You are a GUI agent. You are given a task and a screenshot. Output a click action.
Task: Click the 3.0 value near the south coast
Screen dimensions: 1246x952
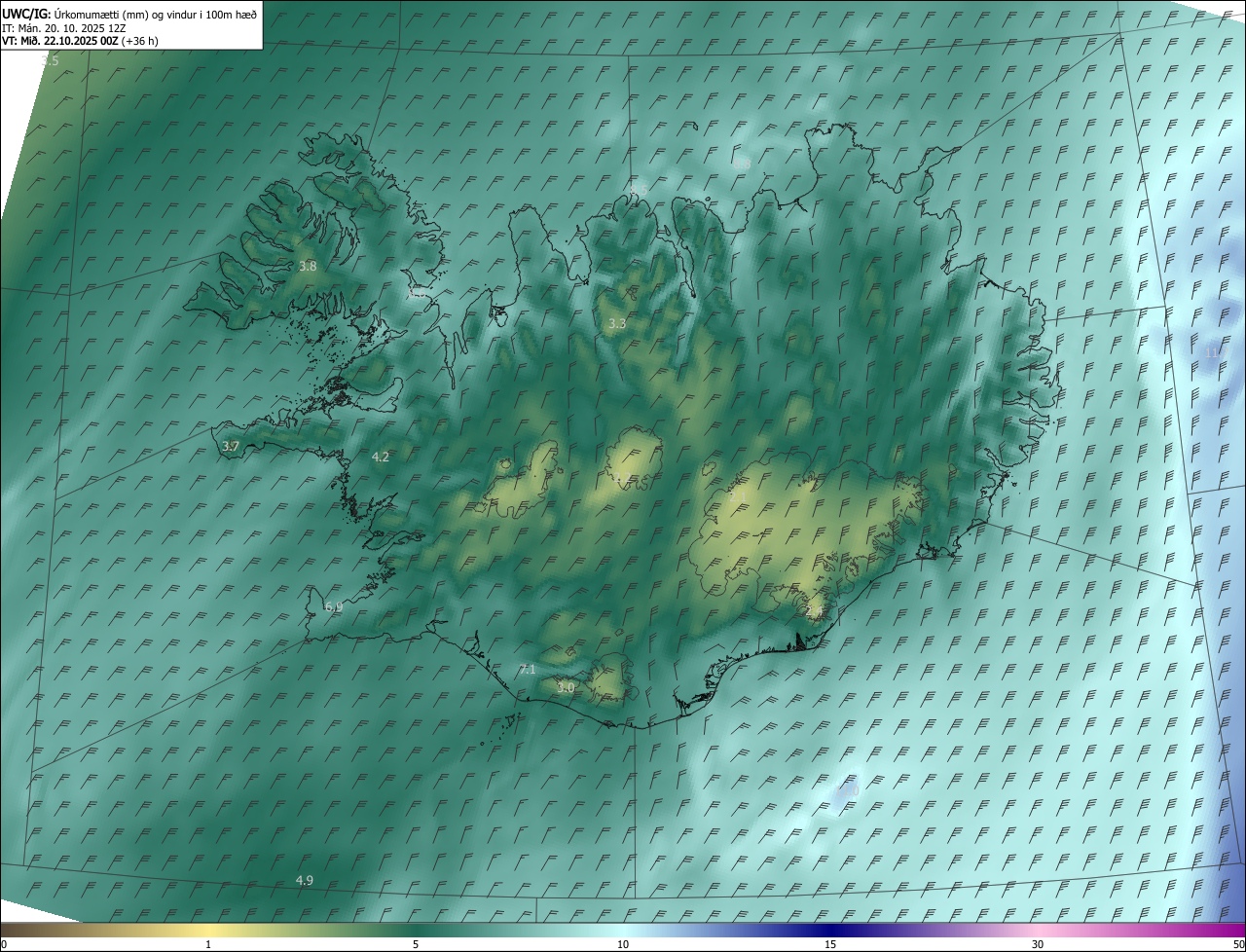point(566,687)
